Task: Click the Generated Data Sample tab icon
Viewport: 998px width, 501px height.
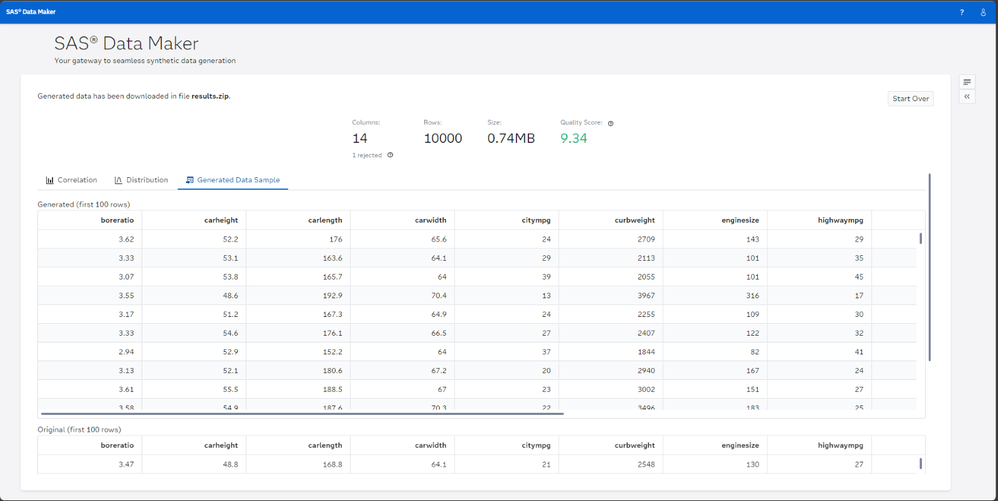Action: coord(190,180)
